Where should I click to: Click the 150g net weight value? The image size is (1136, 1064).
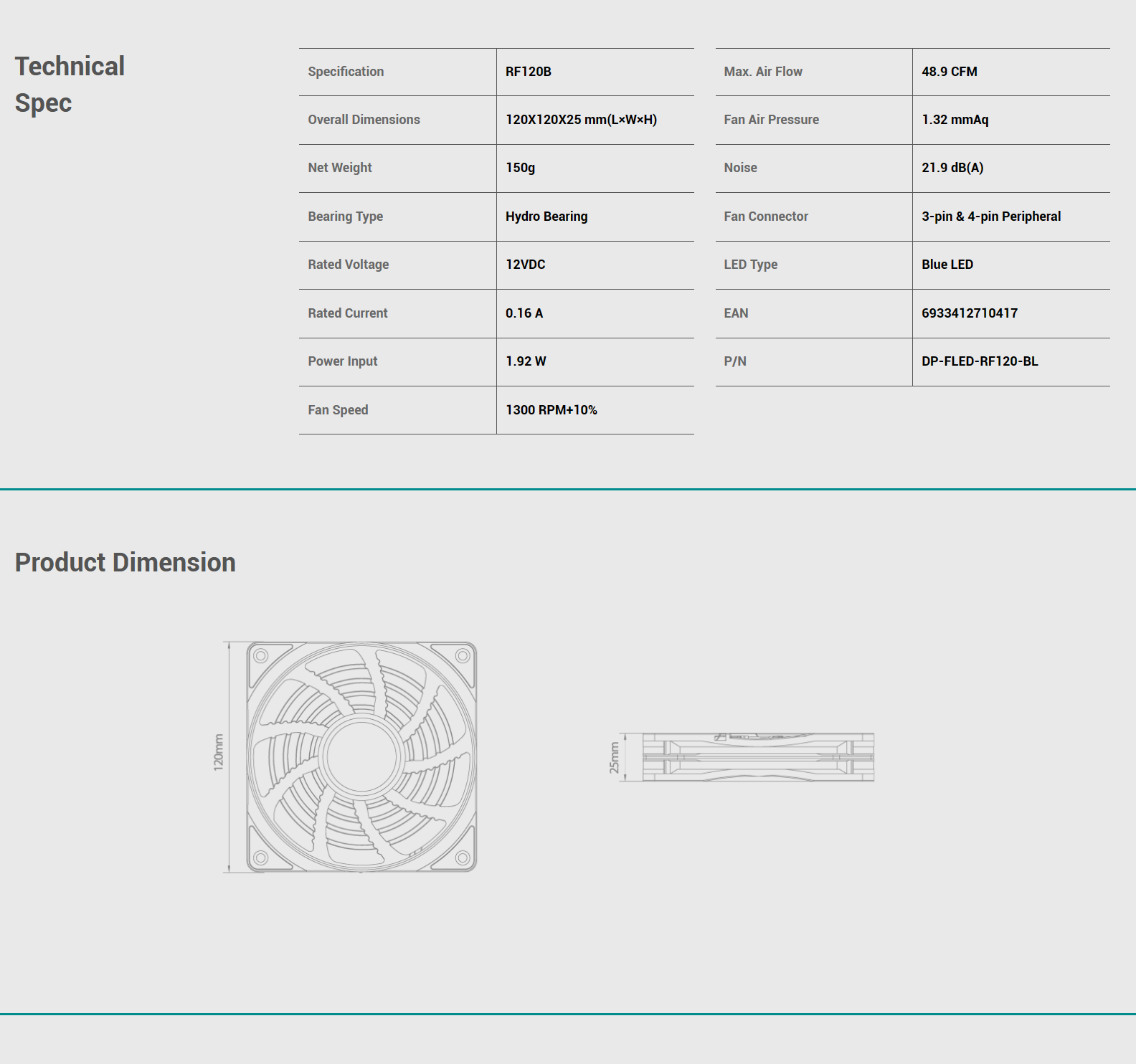520,168
